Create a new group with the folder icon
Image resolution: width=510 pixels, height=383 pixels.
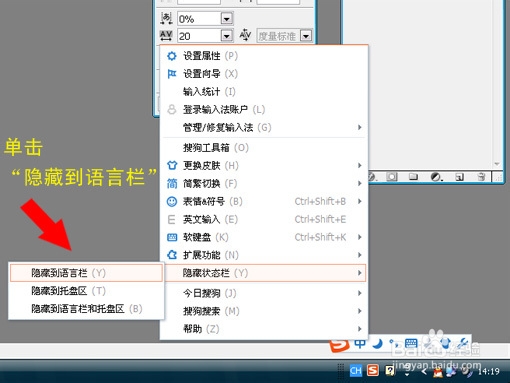[x=413, y=177]
